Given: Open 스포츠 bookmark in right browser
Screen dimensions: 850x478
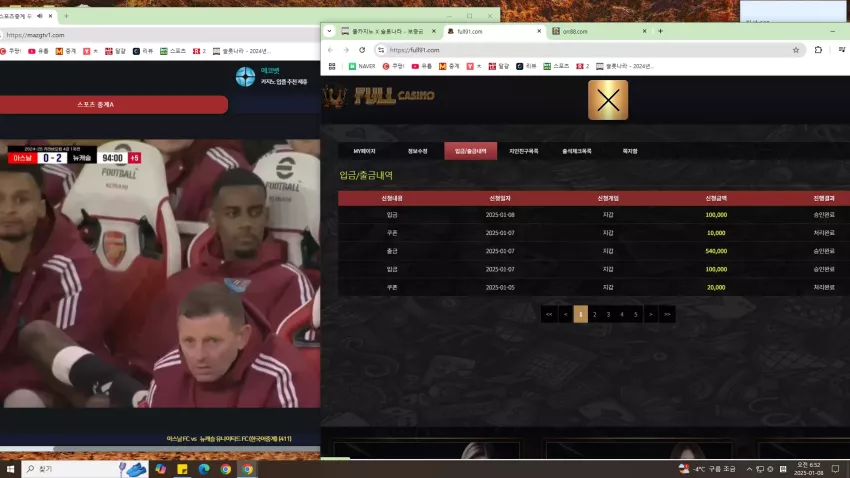Looking at the screenshot, I should (x=556, y=66).
